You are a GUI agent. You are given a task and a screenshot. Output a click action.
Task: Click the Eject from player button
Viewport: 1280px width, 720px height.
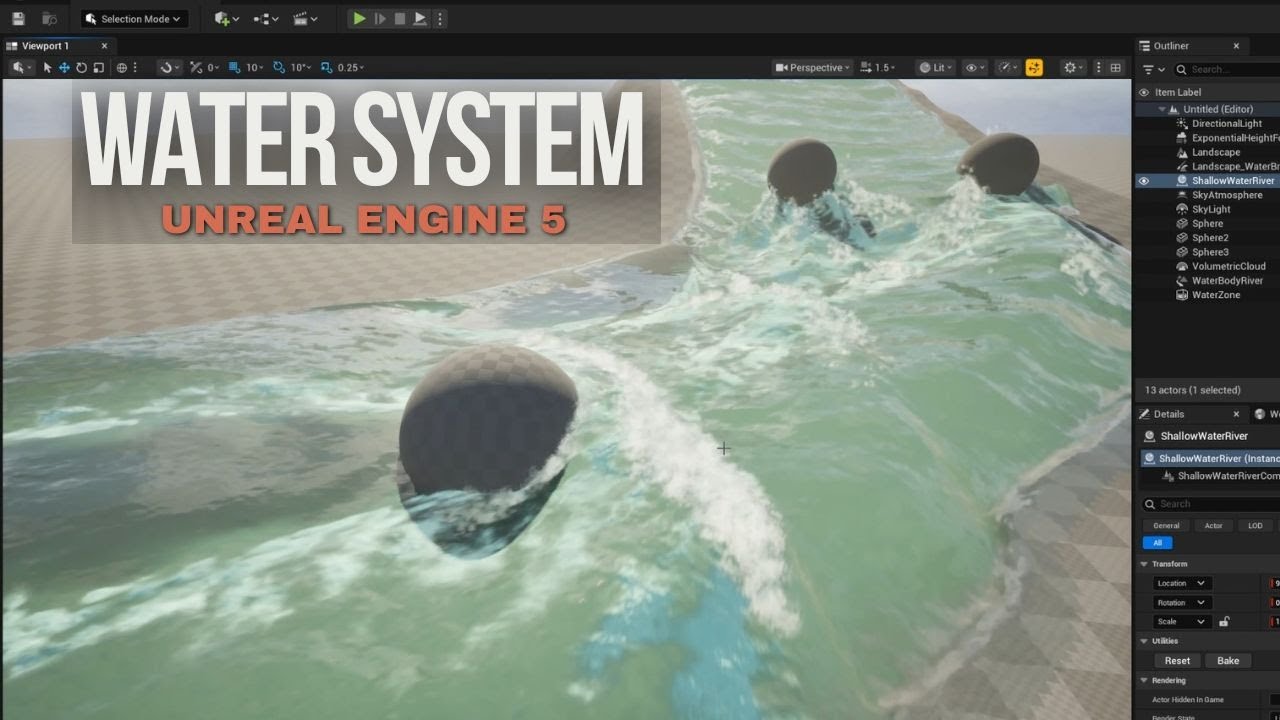(x=420, y=18)
